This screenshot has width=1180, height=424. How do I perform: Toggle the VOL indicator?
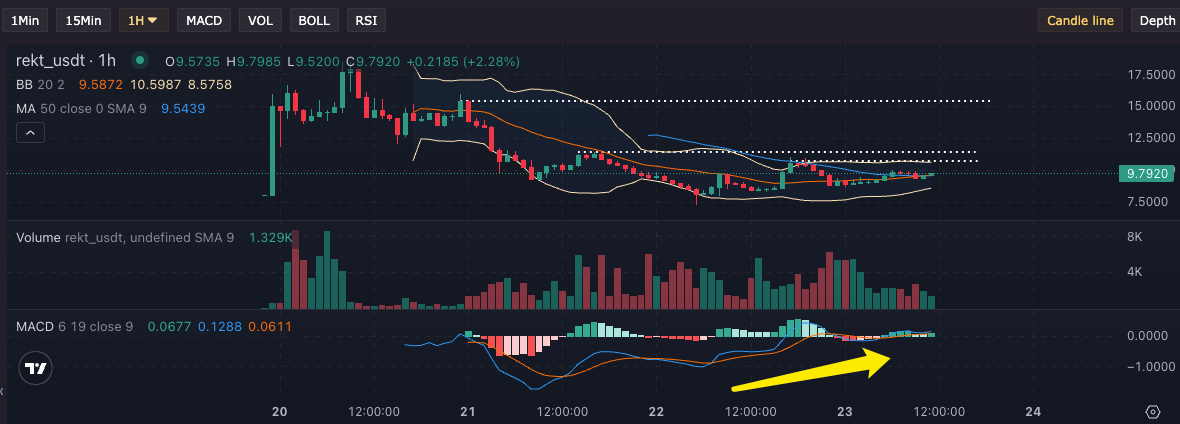(x=260, y=20)
